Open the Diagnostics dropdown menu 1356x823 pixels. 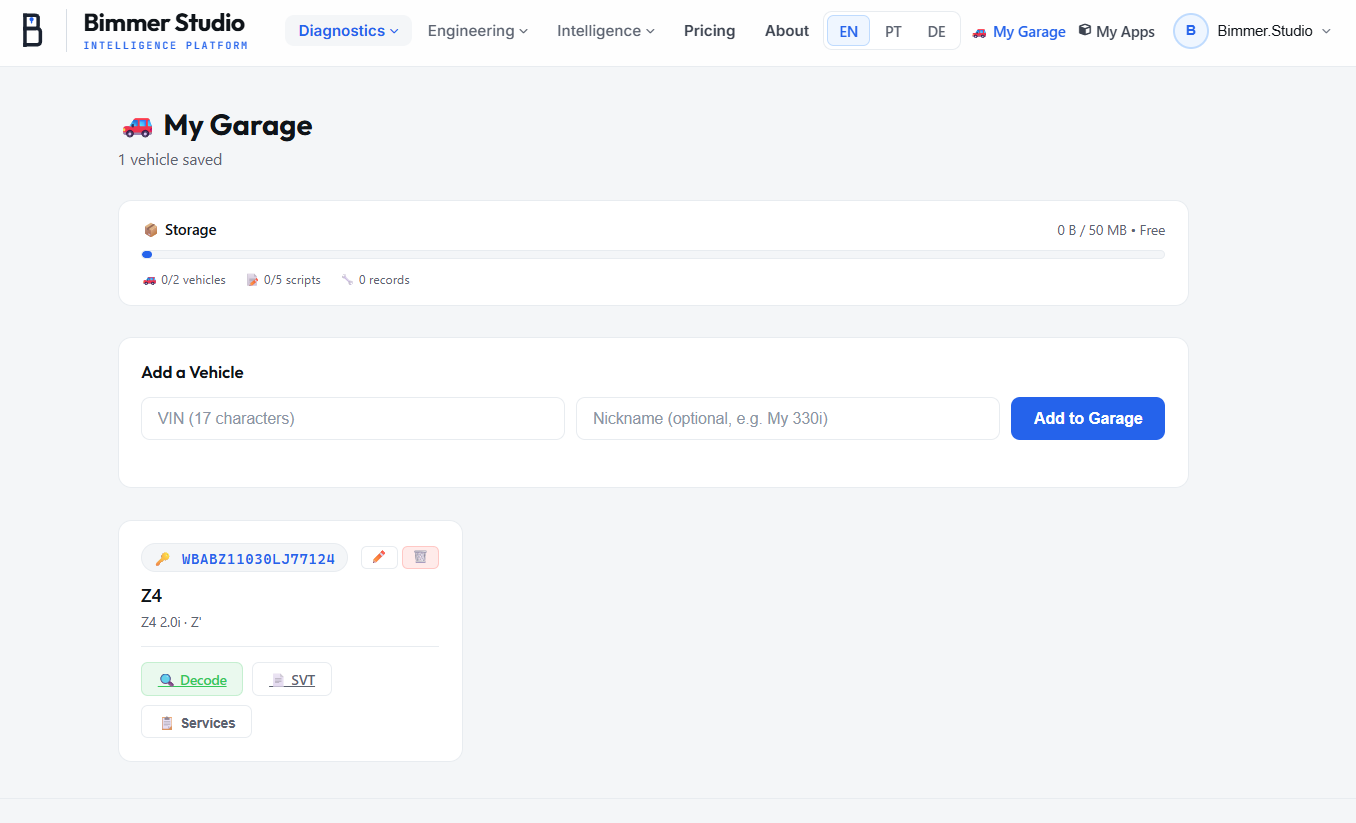[x=348, y=31]
